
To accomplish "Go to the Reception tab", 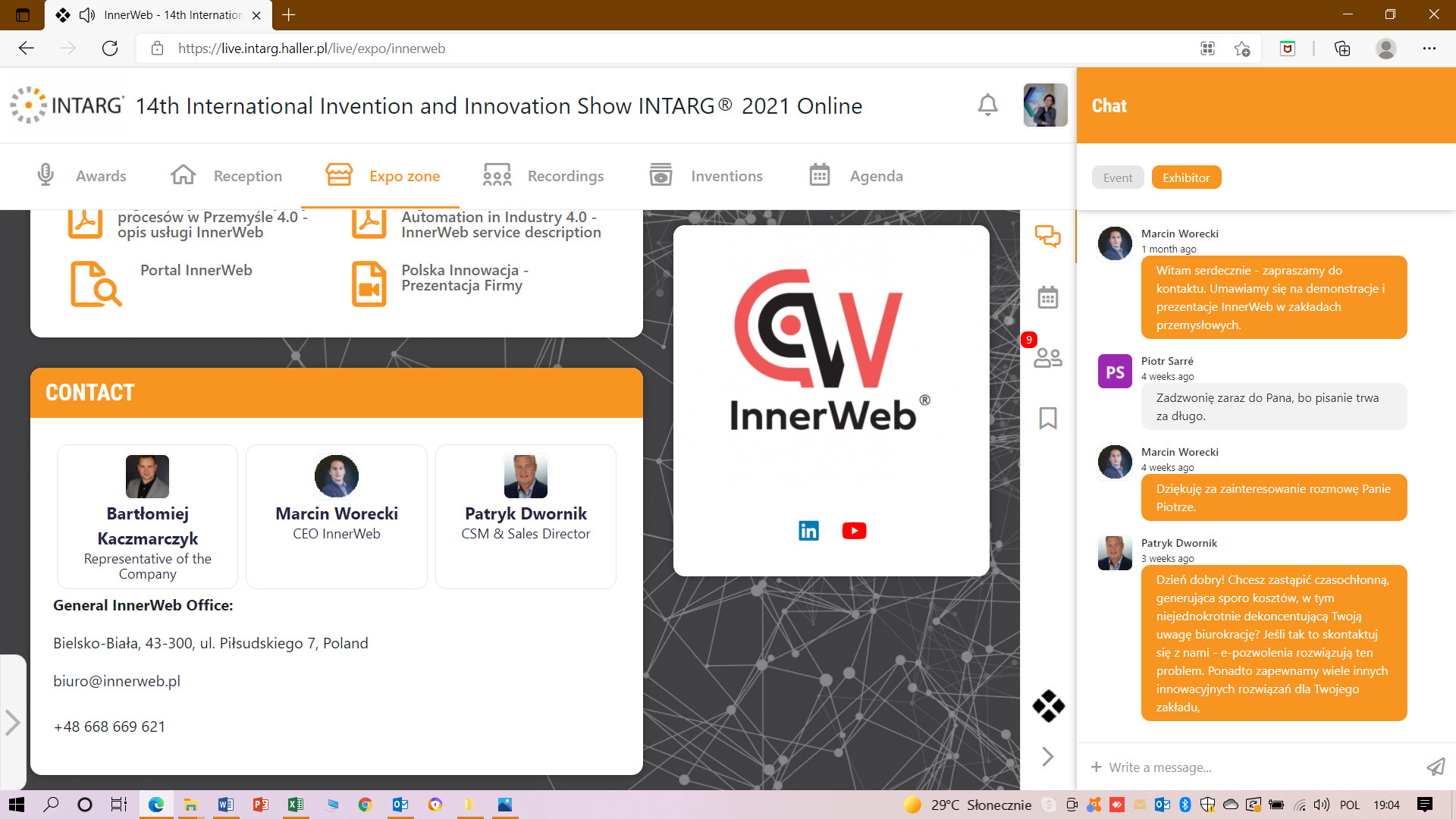I will (227, 176).
